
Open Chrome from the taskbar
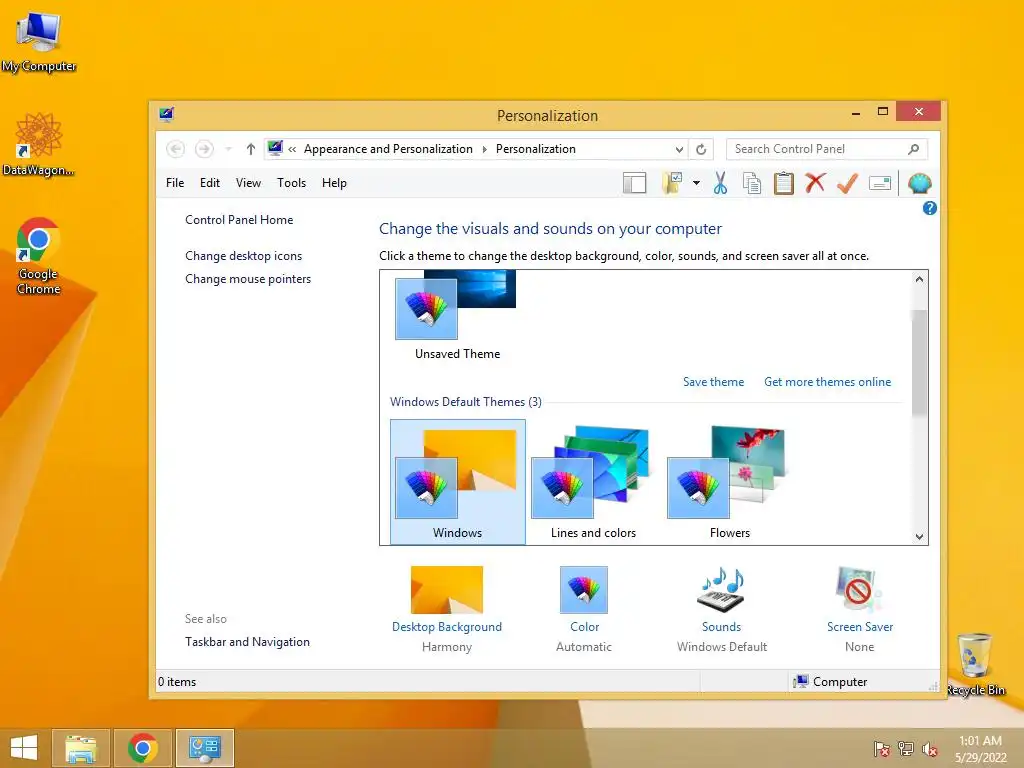pos(142,748)
